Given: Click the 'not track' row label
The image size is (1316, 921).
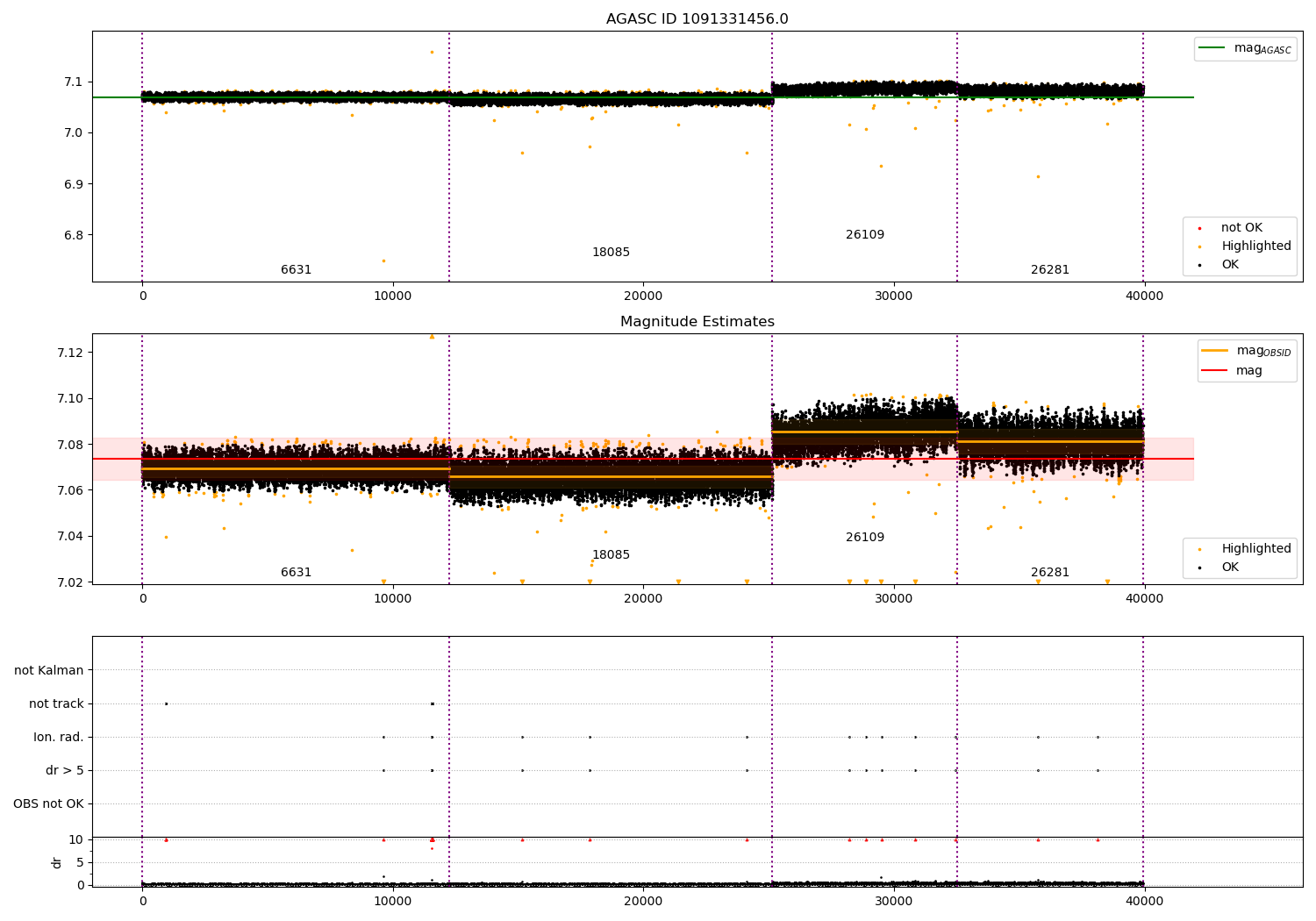Looking at the screenshot, I should pyautogui.click(x=56, y=703).
